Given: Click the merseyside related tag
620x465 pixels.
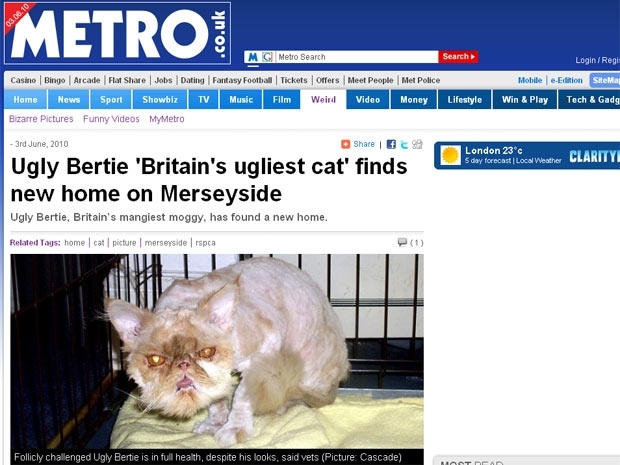Looking at the screenshot, I should coord(166,243).
